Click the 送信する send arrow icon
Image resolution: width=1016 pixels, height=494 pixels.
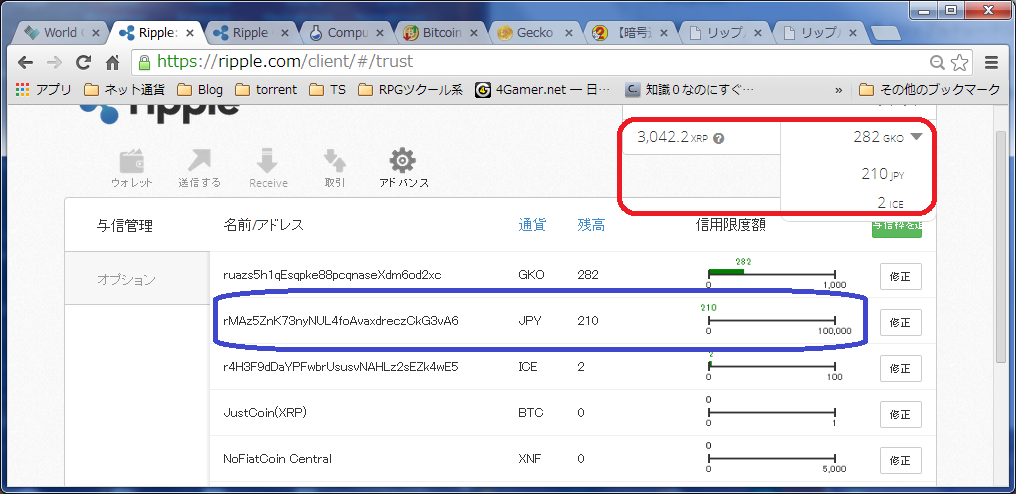200,161
